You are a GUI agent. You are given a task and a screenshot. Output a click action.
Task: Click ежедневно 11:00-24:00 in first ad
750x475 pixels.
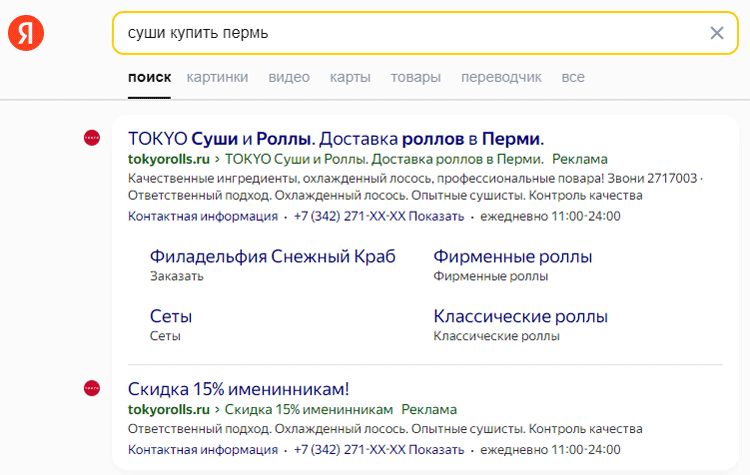click(x=550, y=216)
